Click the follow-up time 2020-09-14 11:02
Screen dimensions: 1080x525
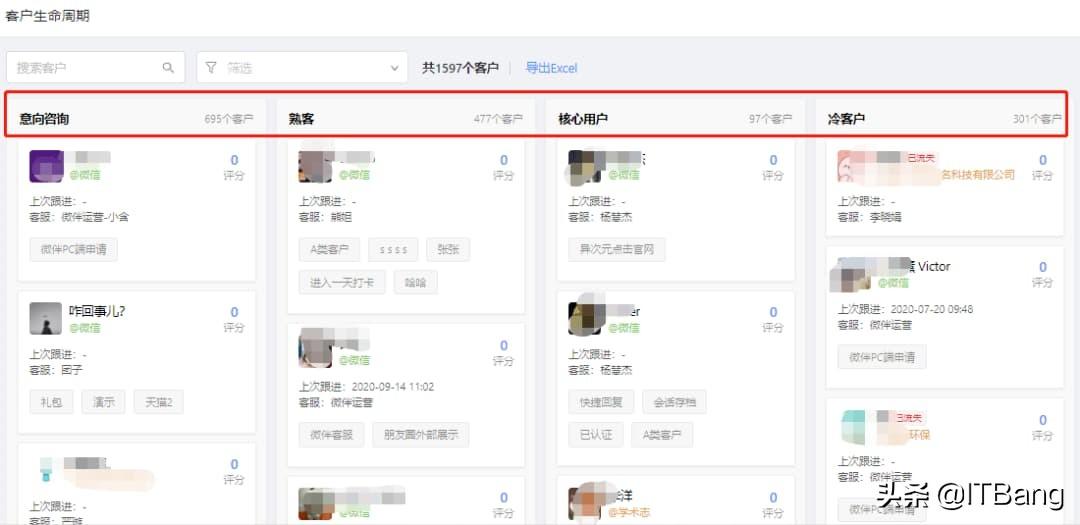pyautogui.click(x=393, y=387)
